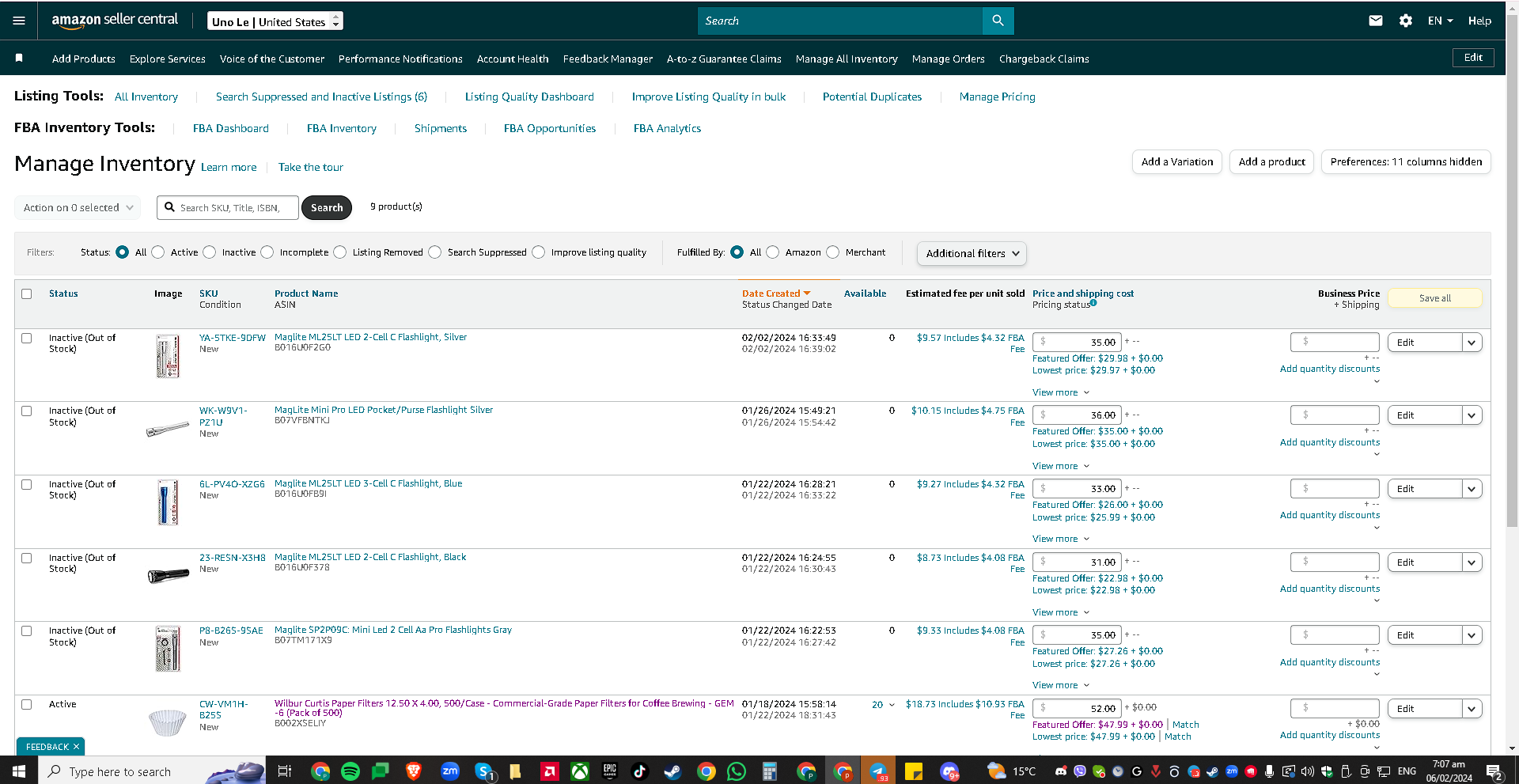The width and height of the screenshot is (1519, 784).
Task: Sort by the Date Created column header
Action: pyautogui.click(x=776, y=294)
